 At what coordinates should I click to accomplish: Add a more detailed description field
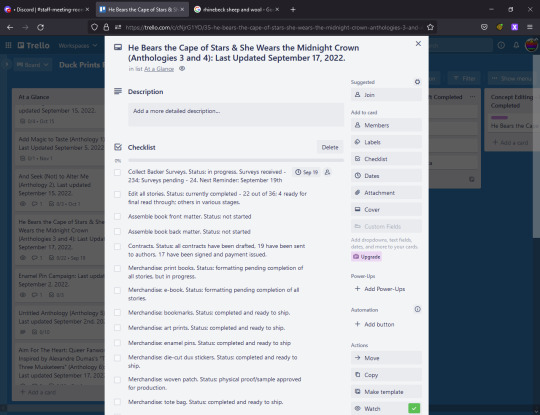[x=236, y=114]
